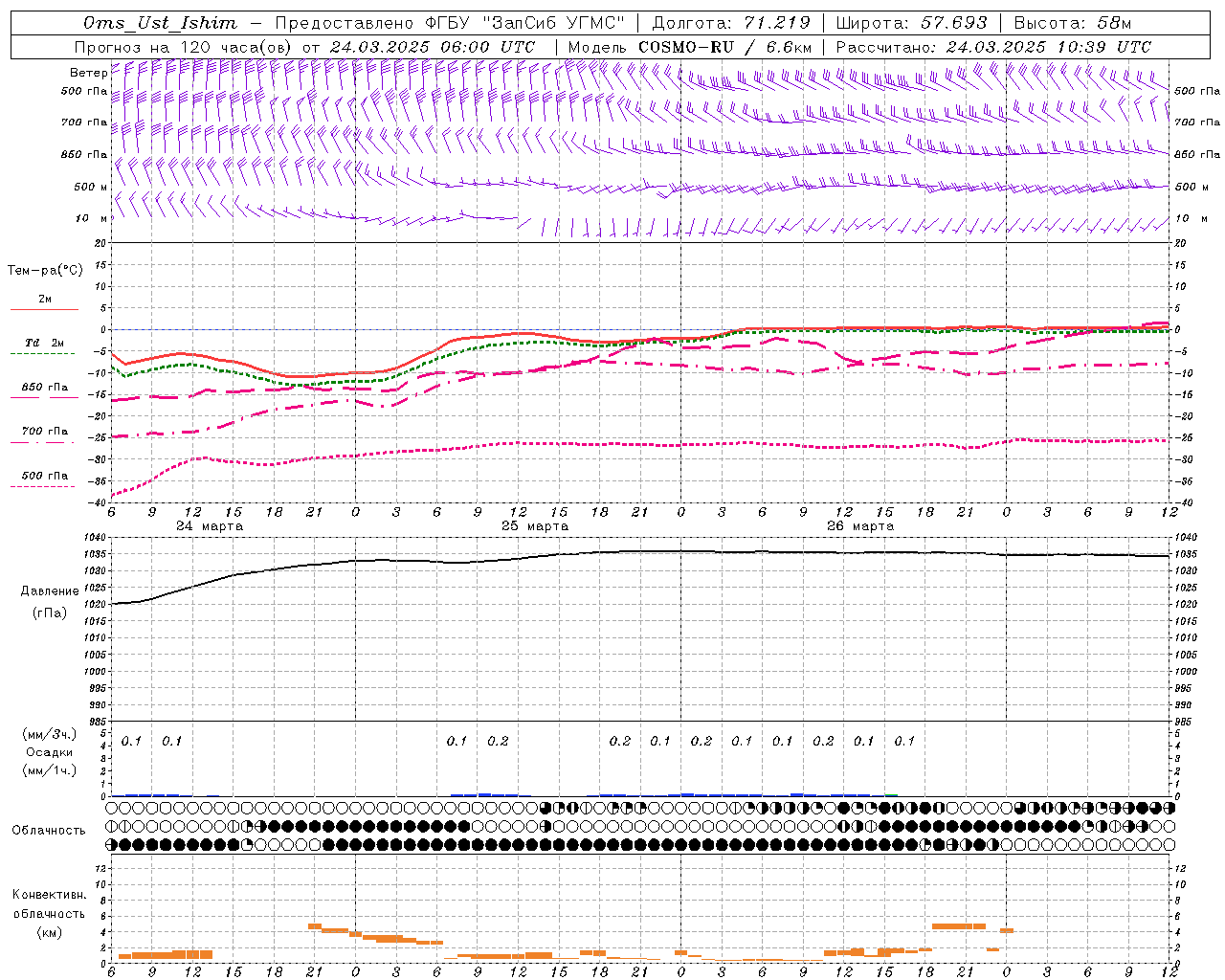Click the 'Облачность' cloud cover label

pyautogui.click(x=49, y=831)
